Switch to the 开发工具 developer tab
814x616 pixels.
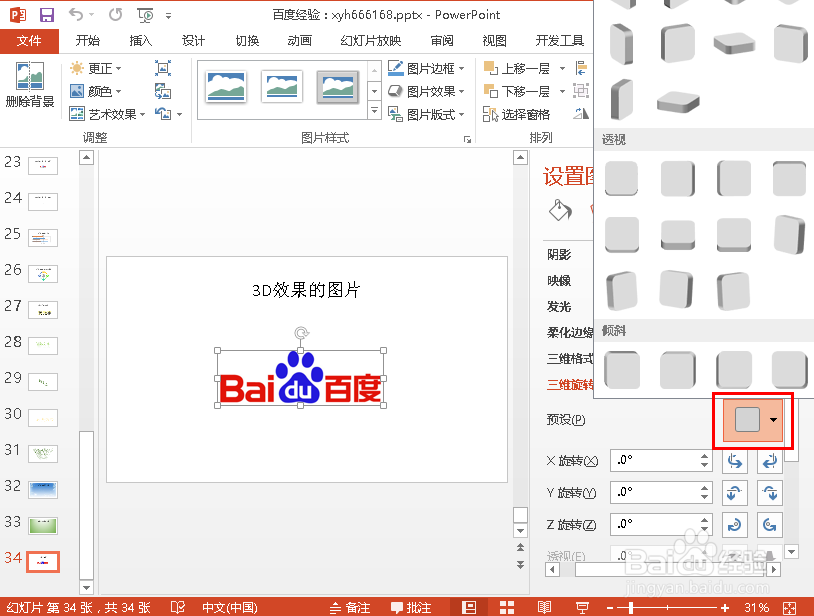(560, 40)
